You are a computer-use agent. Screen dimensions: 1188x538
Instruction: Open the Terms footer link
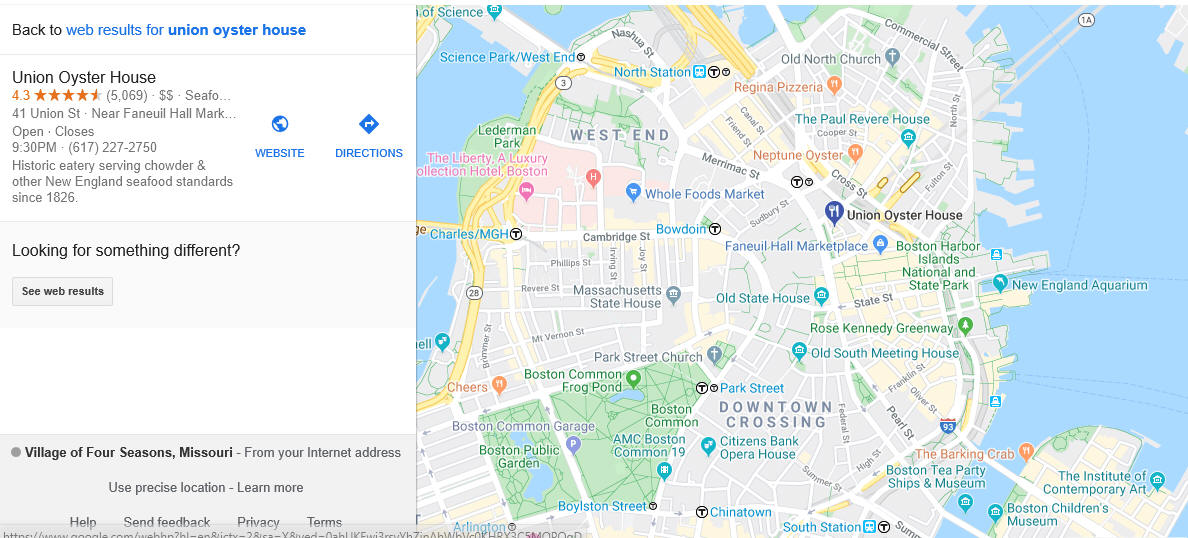[324, 522]
